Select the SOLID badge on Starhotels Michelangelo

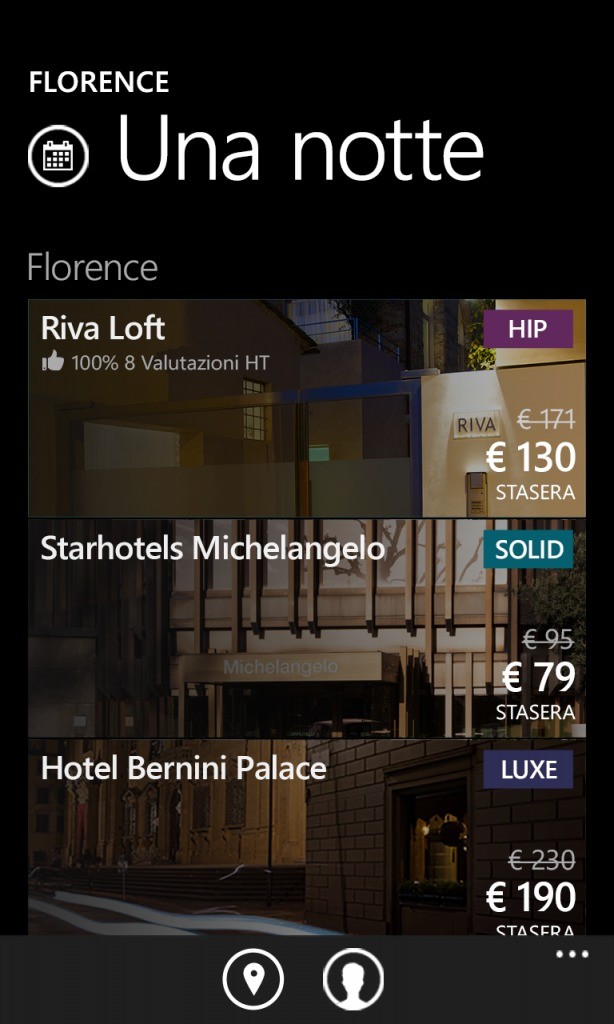point(527,548)
